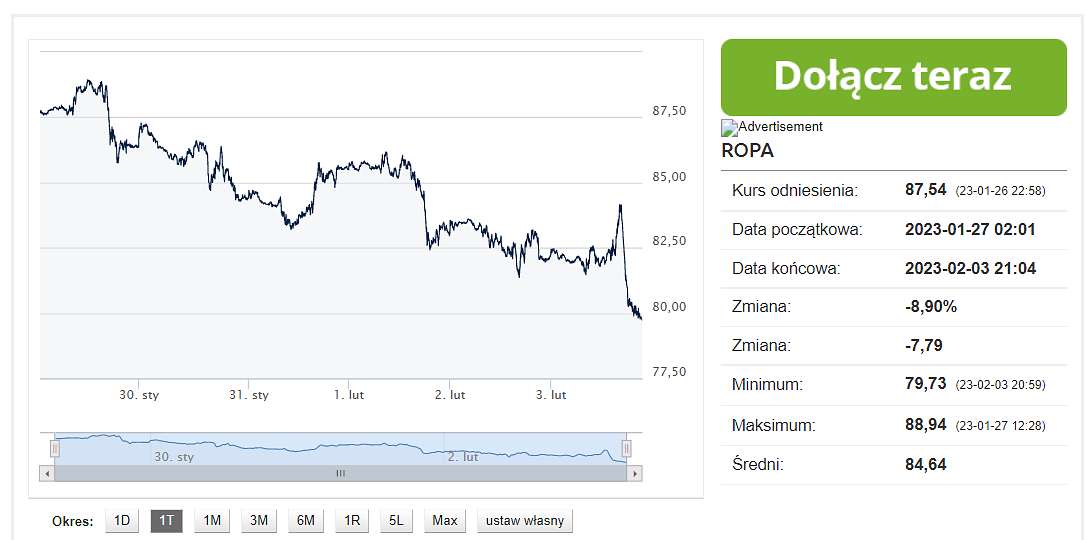Switch chart to 1M period
The height and width of the screenshot is (540, 1087).
212,520
